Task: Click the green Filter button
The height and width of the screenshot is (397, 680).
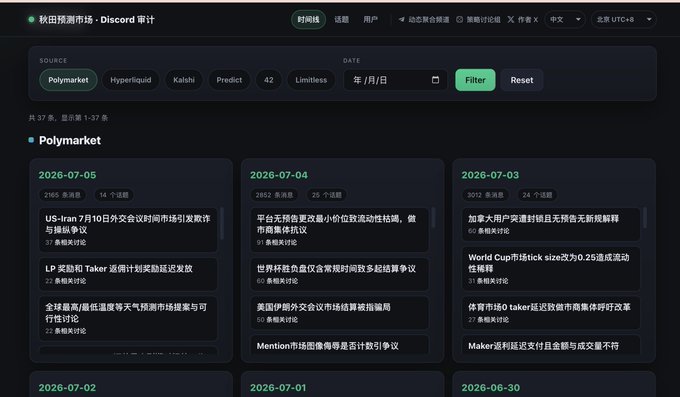Action: pyautogui.click(x=475, y=80)
